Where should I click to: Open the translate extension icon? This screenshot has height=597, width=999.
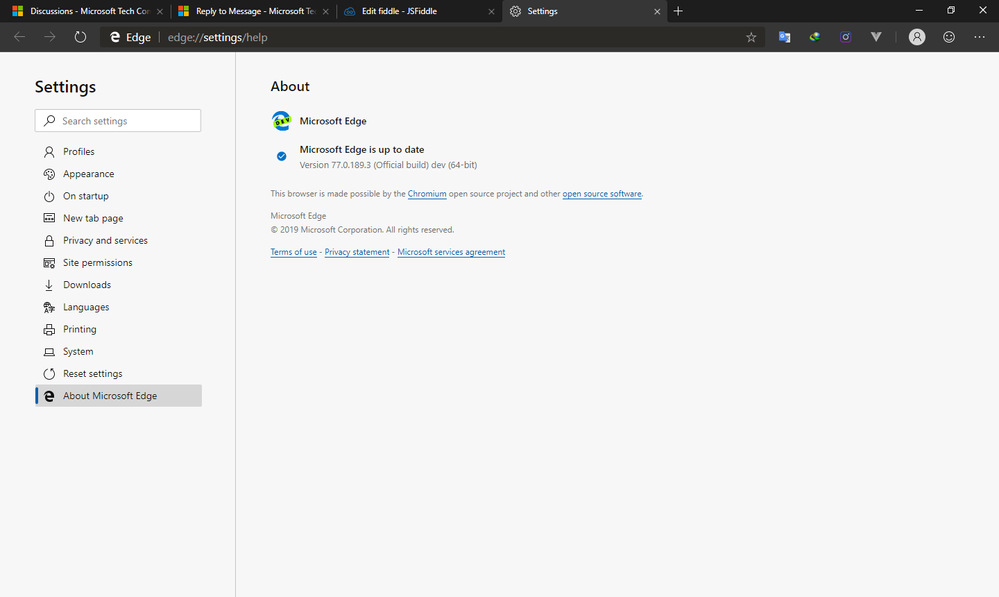tap(784, 37)
